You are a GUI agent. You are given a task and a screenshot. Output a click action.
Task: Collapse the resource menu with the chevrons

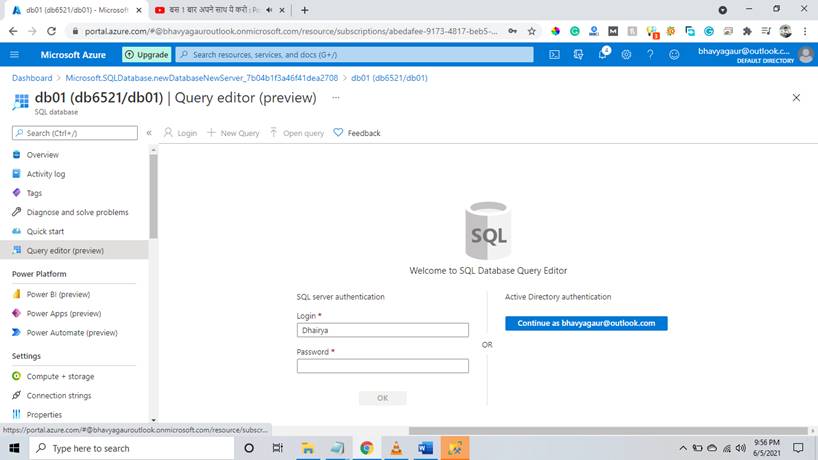[149, 133]
